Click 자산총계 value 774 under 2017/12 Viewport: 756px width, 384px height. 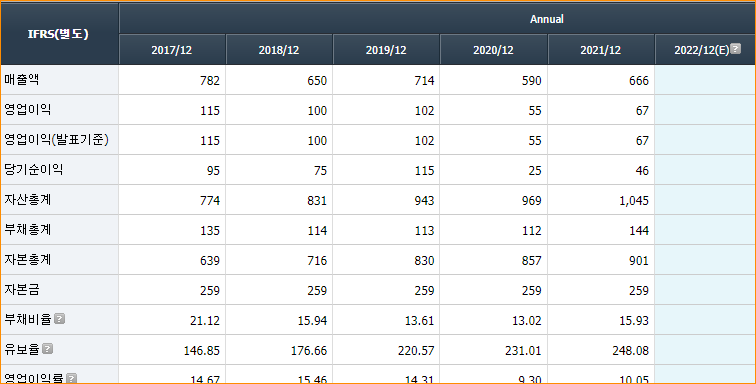(x=210, y=200)
